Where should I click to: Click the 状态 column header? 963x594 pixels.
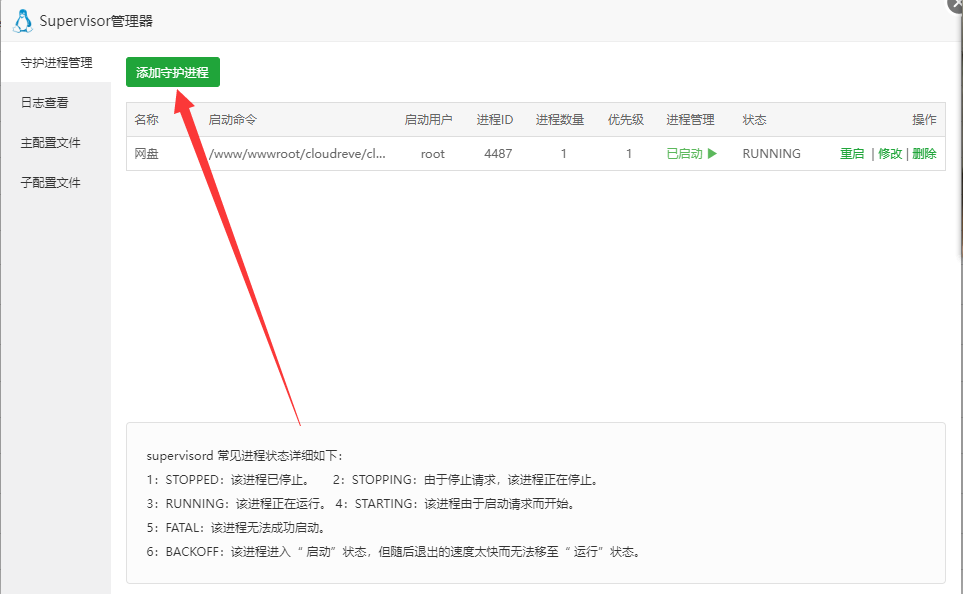[754, 120]
